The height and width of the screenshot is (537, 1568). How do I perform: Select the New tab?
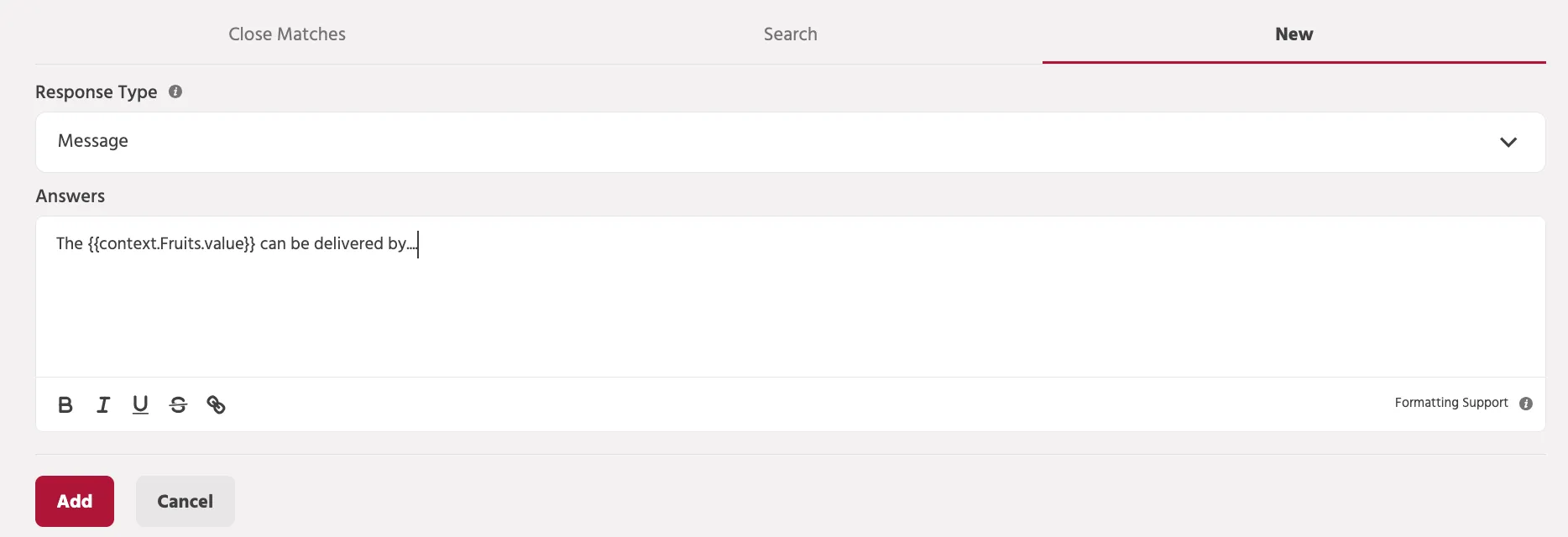1294,34
